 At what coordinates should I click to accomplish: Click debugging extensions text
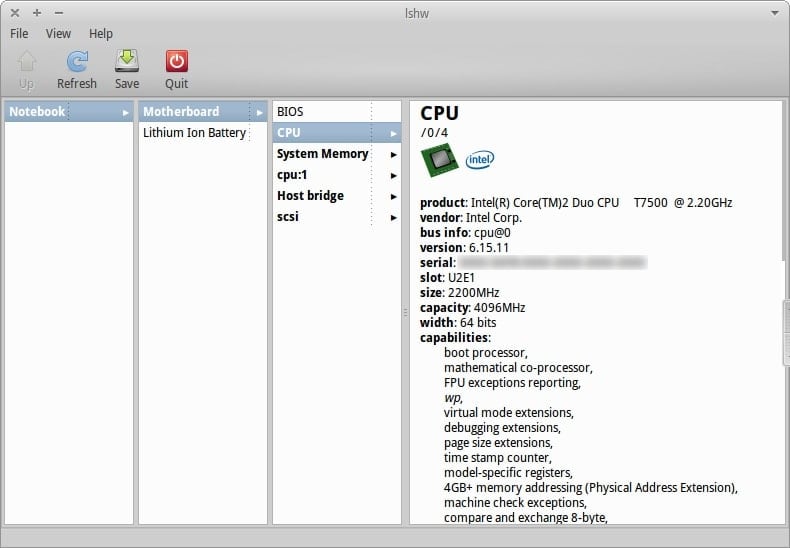coord(502,428)
